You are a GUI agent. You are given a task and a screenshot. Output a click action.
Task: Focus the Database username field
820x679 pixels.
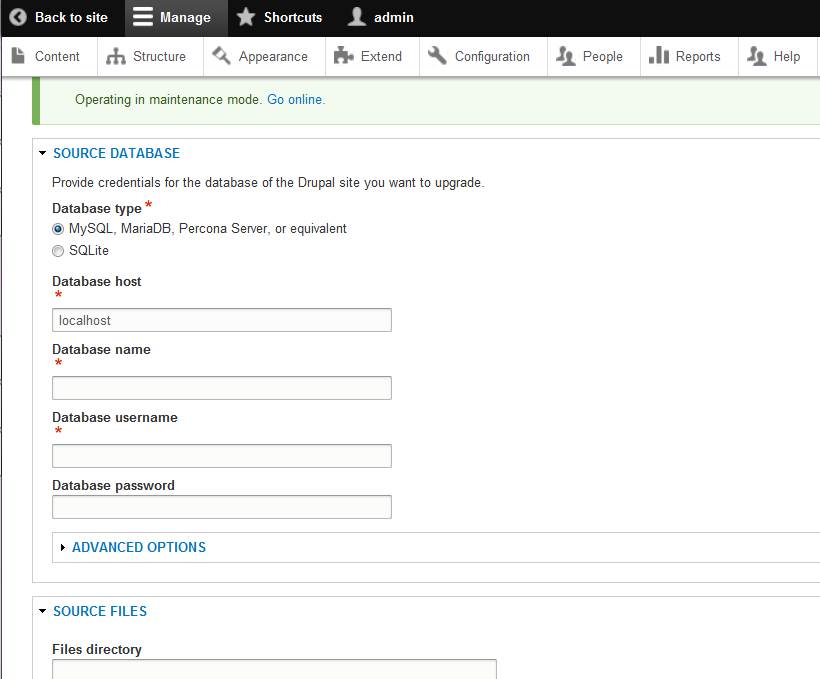click(x=222, y=456)
